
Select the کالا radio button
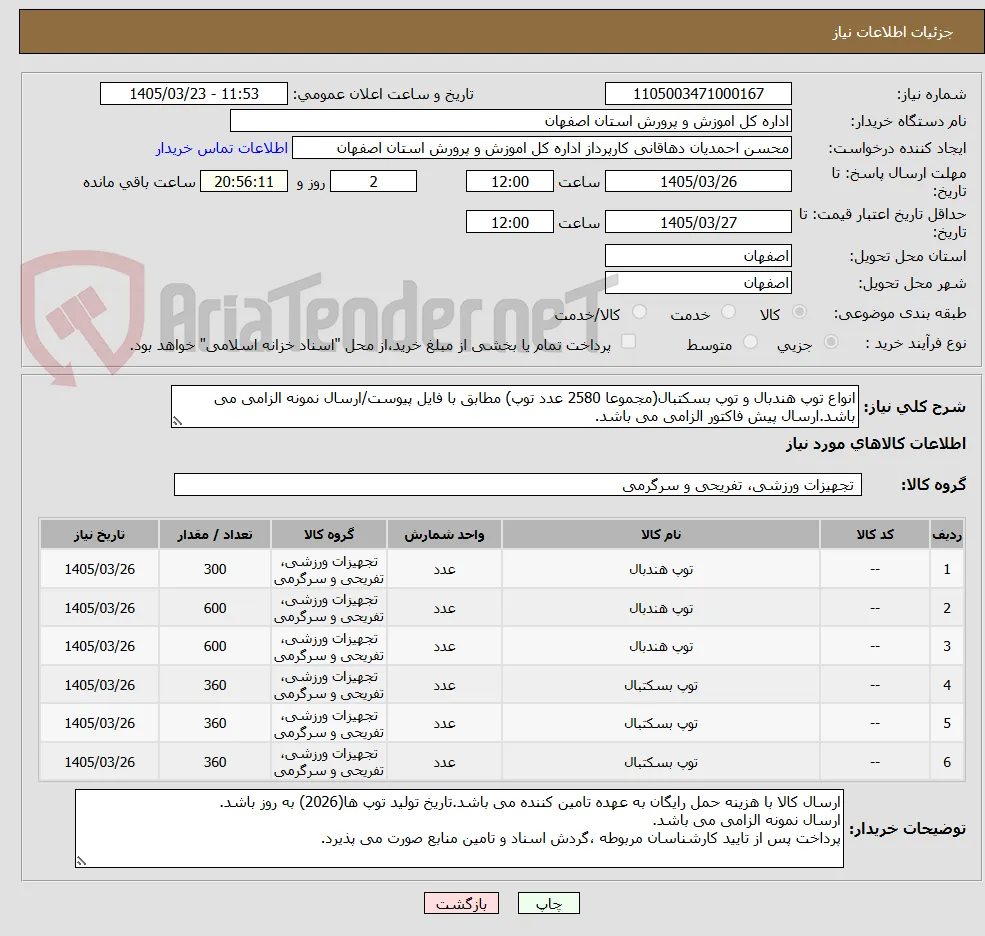pos(799,312)
